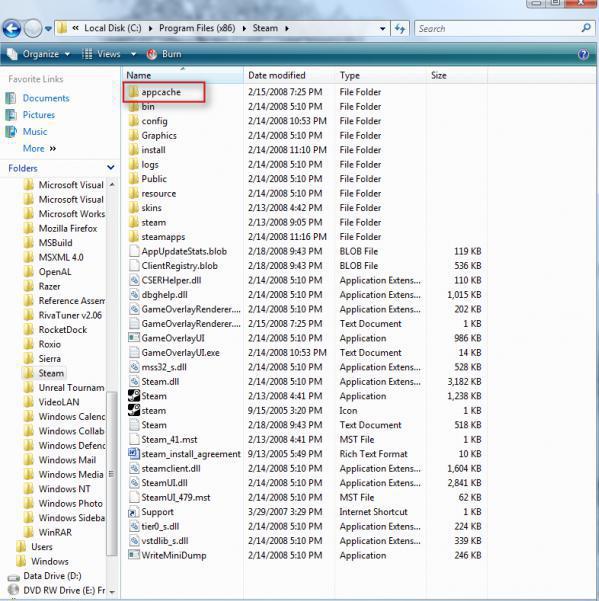This screenshot has width=599, height=601.
Task: Open the Views dropdown arrow
Action: coord(133,54)
